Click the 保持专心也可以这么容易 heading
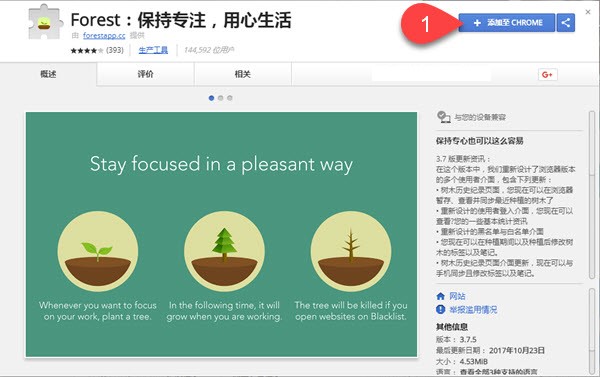The image size is (600, 377). [479, 140]
